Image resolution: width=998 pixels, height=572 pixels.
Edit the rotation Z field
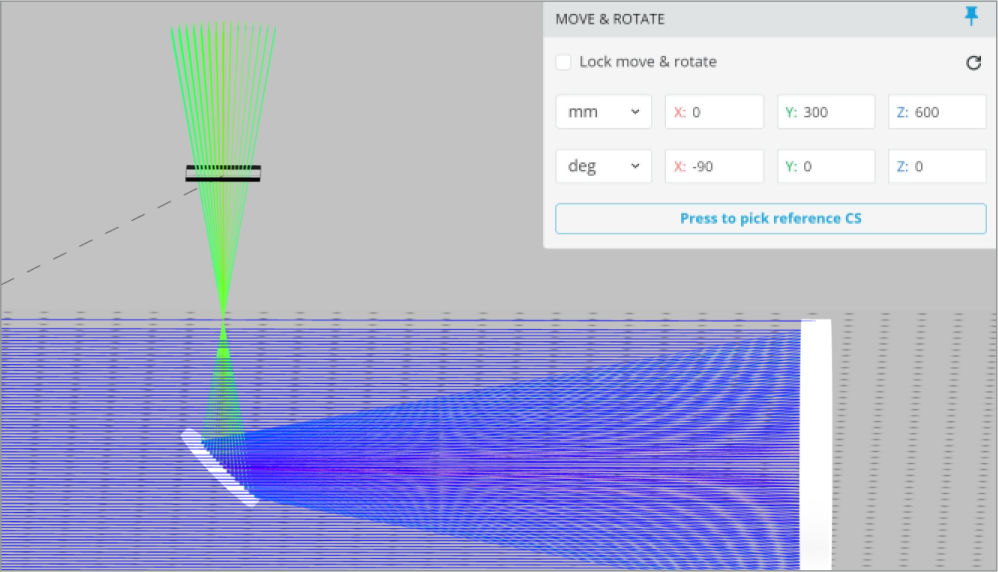(937, 166)
